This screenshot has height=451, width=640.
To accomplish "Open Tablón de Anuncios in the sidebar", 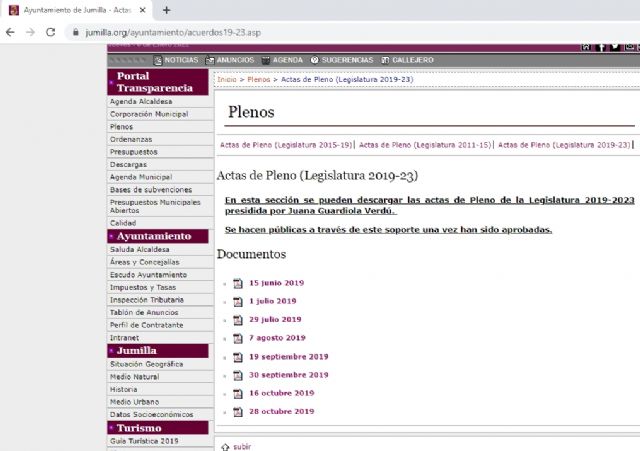I will 147,312.
